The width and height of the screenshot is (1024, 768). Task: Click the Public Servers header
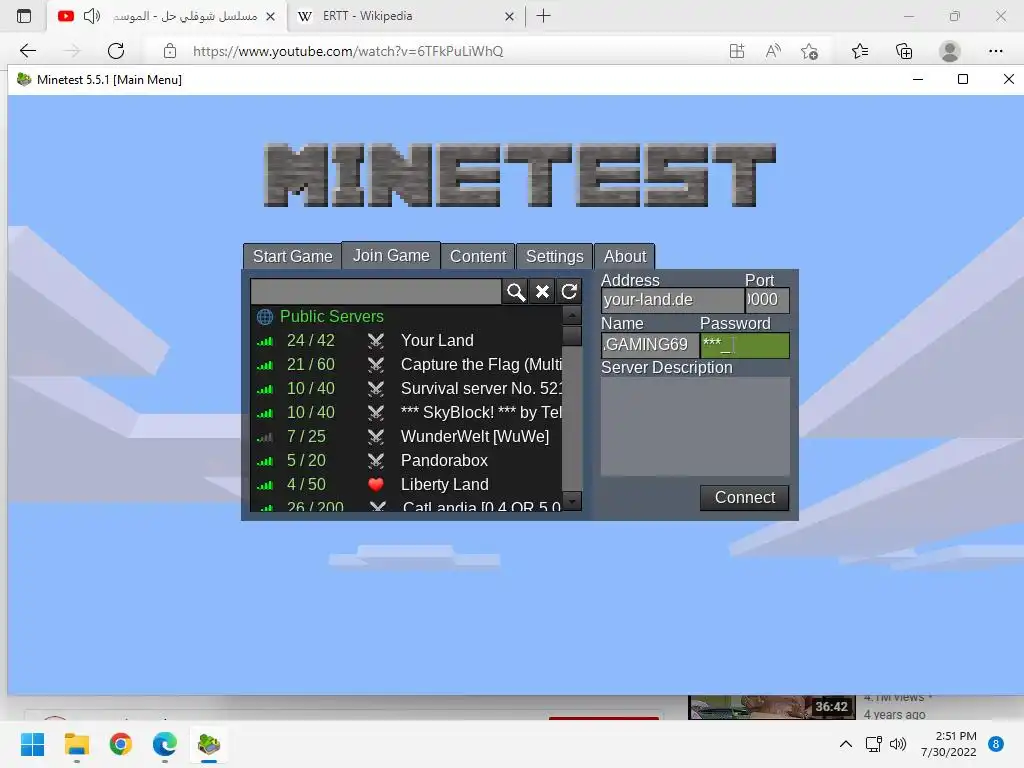[x=332, y=316]
